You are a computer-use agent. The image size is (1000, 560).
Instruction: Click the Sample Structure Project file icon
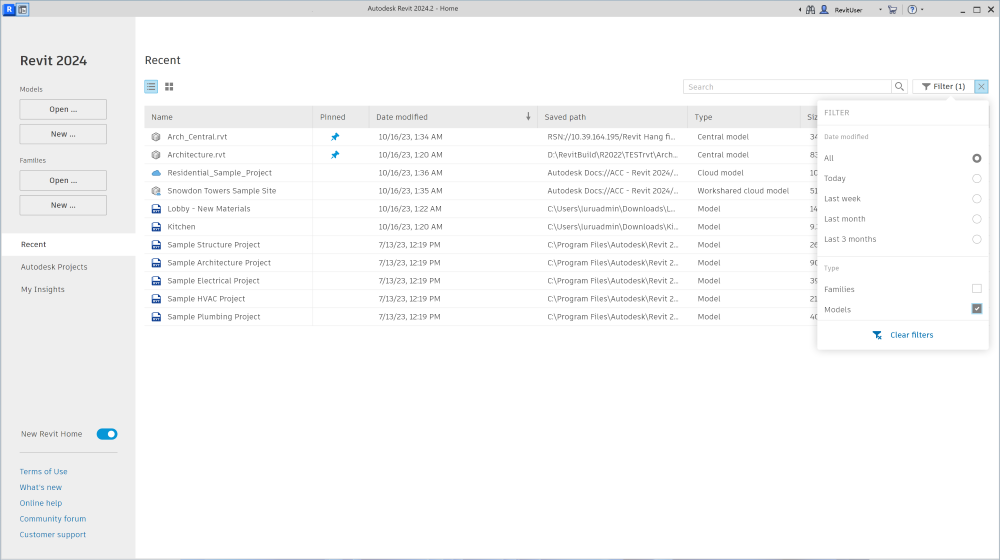(x=156, y=245)
